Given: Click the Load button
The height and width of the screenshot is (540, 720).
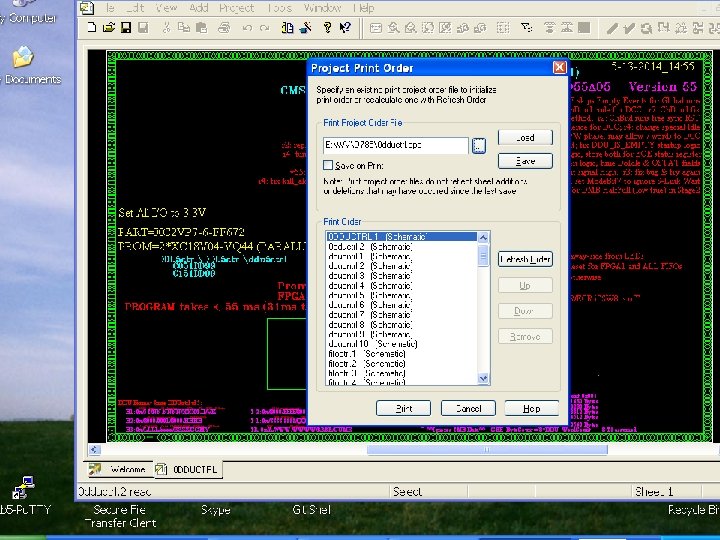Looking at the screenshot, I should 525,137.
